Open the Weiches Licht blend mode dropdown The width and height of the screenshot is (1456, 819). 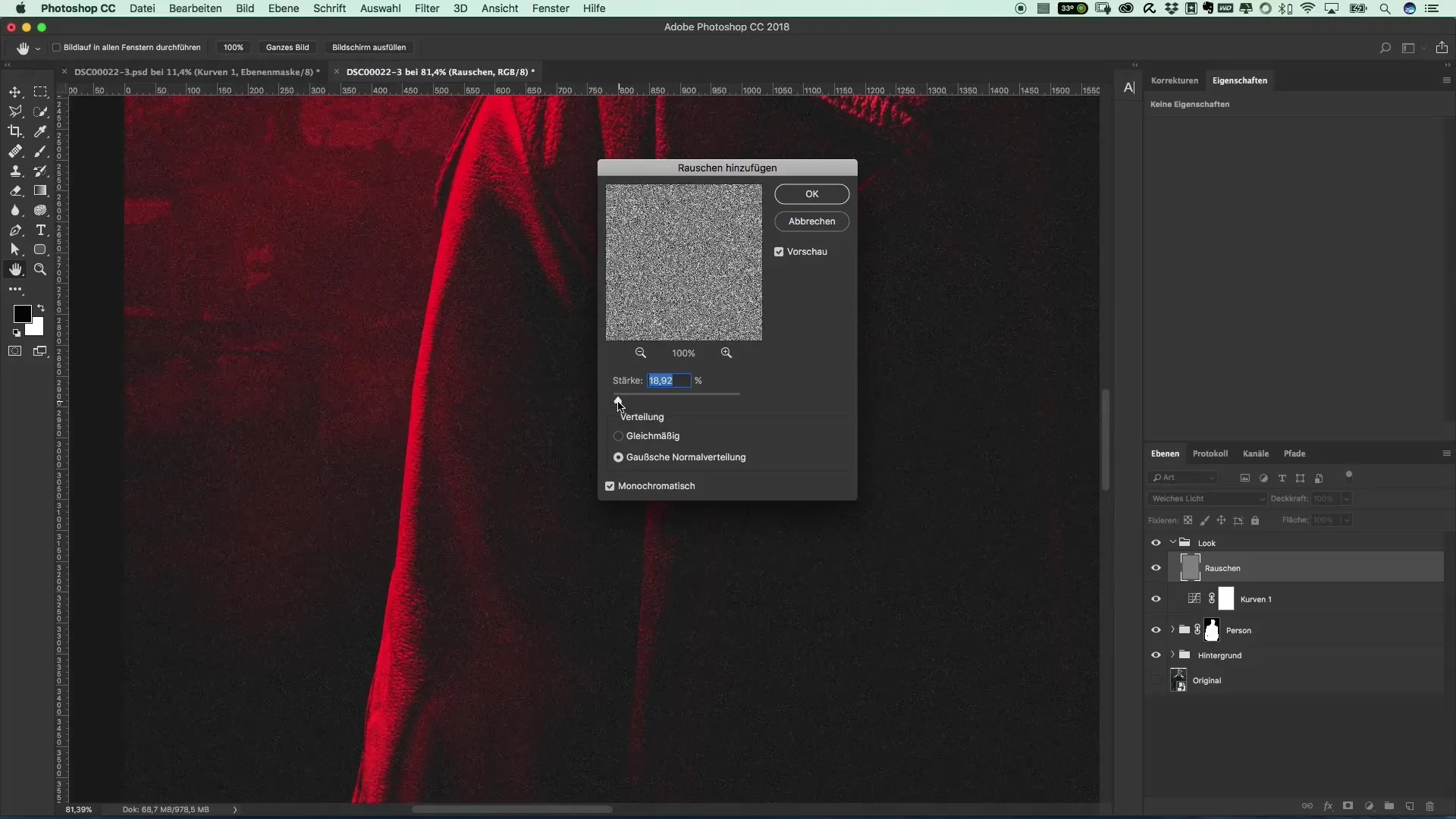tap(1207, 499)
